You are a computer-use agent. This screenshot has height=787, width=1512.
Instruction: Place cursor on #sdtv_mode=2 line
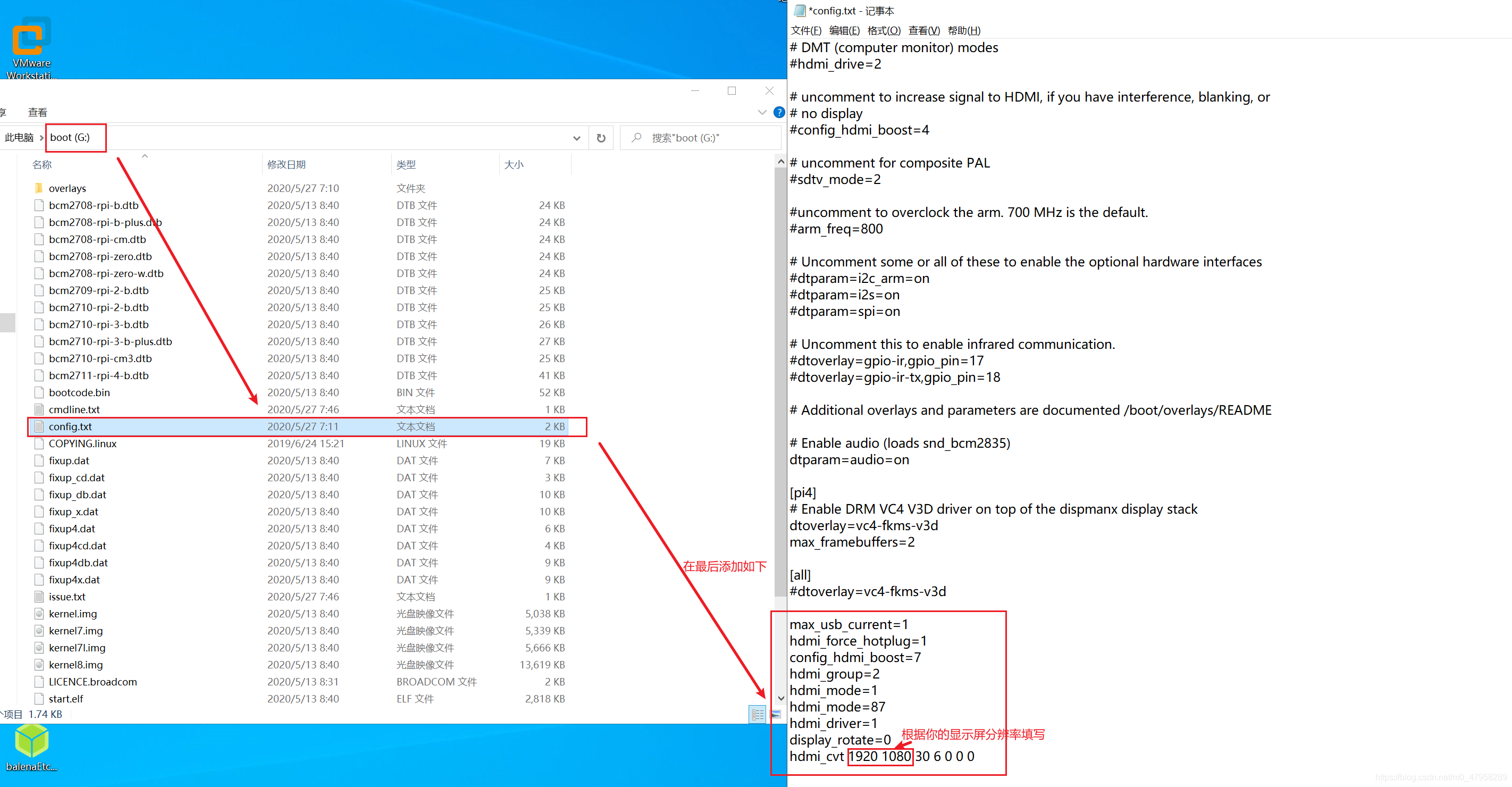tap(835, 180)
